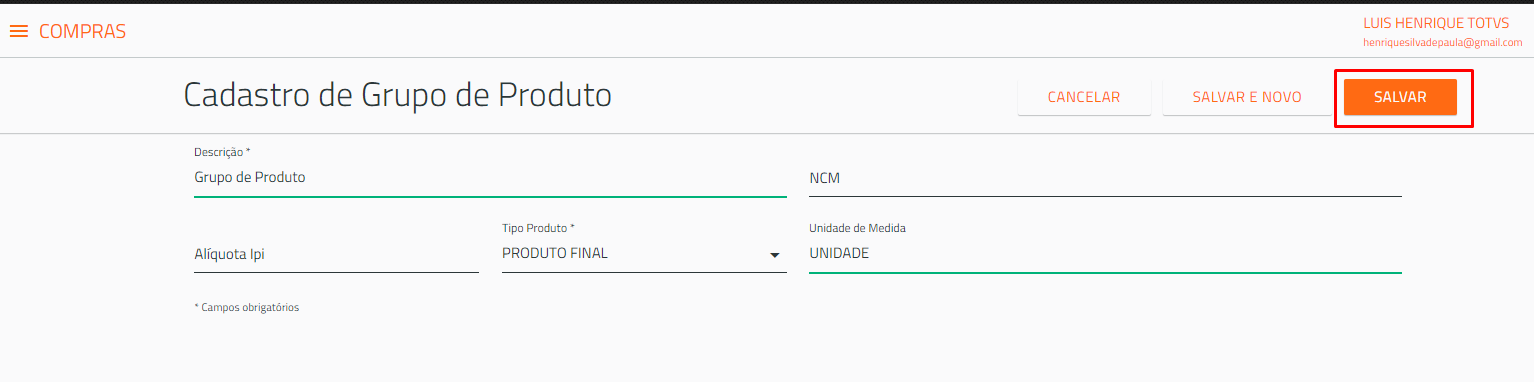Click the Descrição field label
The height and width of the screenshot is (382, 1534).
221,152
